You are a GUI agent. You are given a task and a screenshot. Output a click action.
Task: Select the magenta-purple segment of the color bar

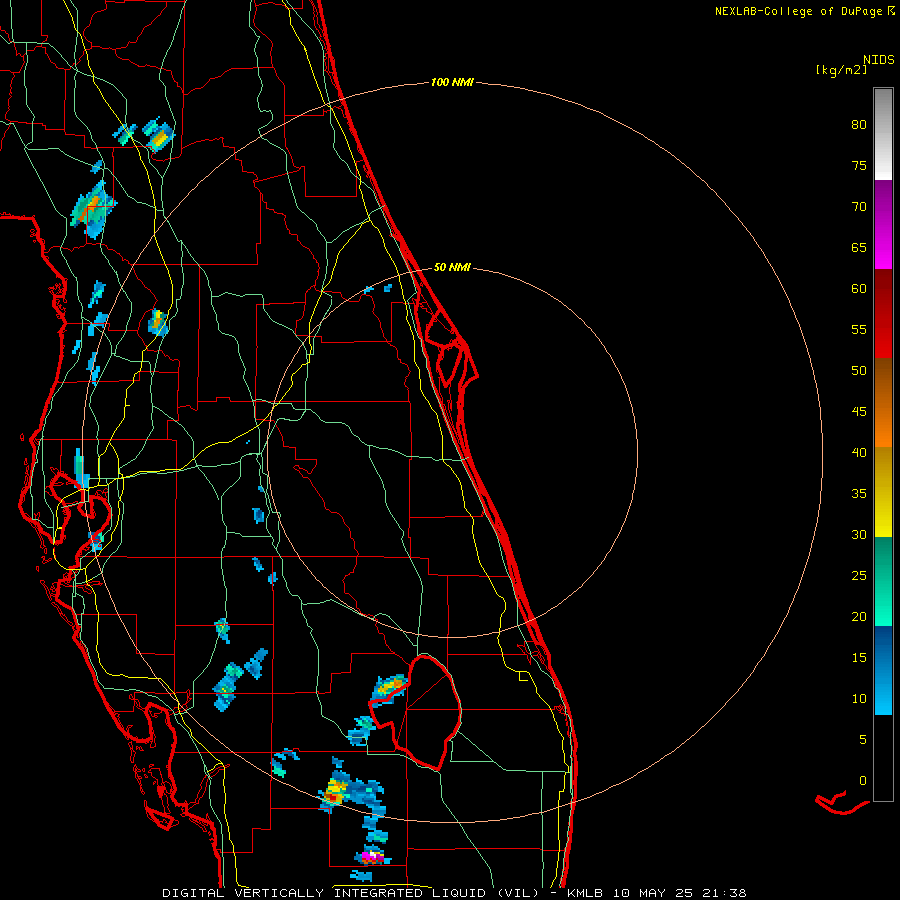tap(883, 224)
